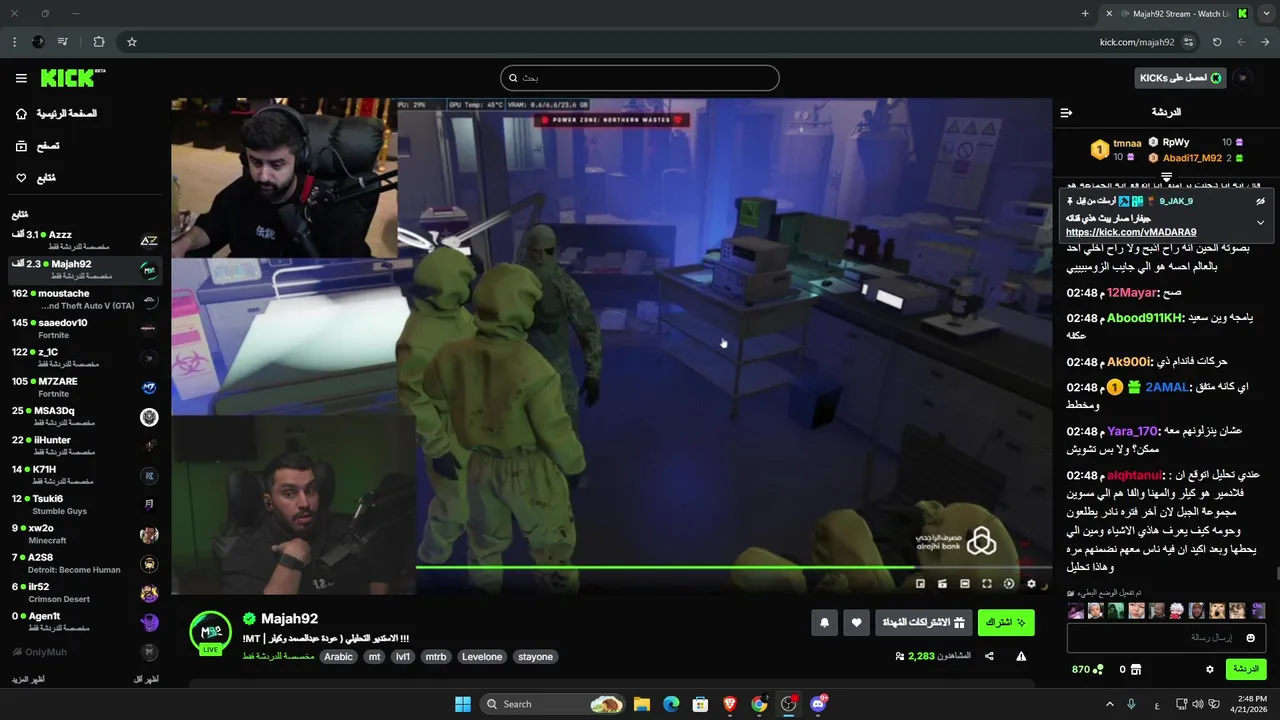The image size is (1280, 720).
Task: Click username alqhtanui in chat
Action: click(1134, 475)
